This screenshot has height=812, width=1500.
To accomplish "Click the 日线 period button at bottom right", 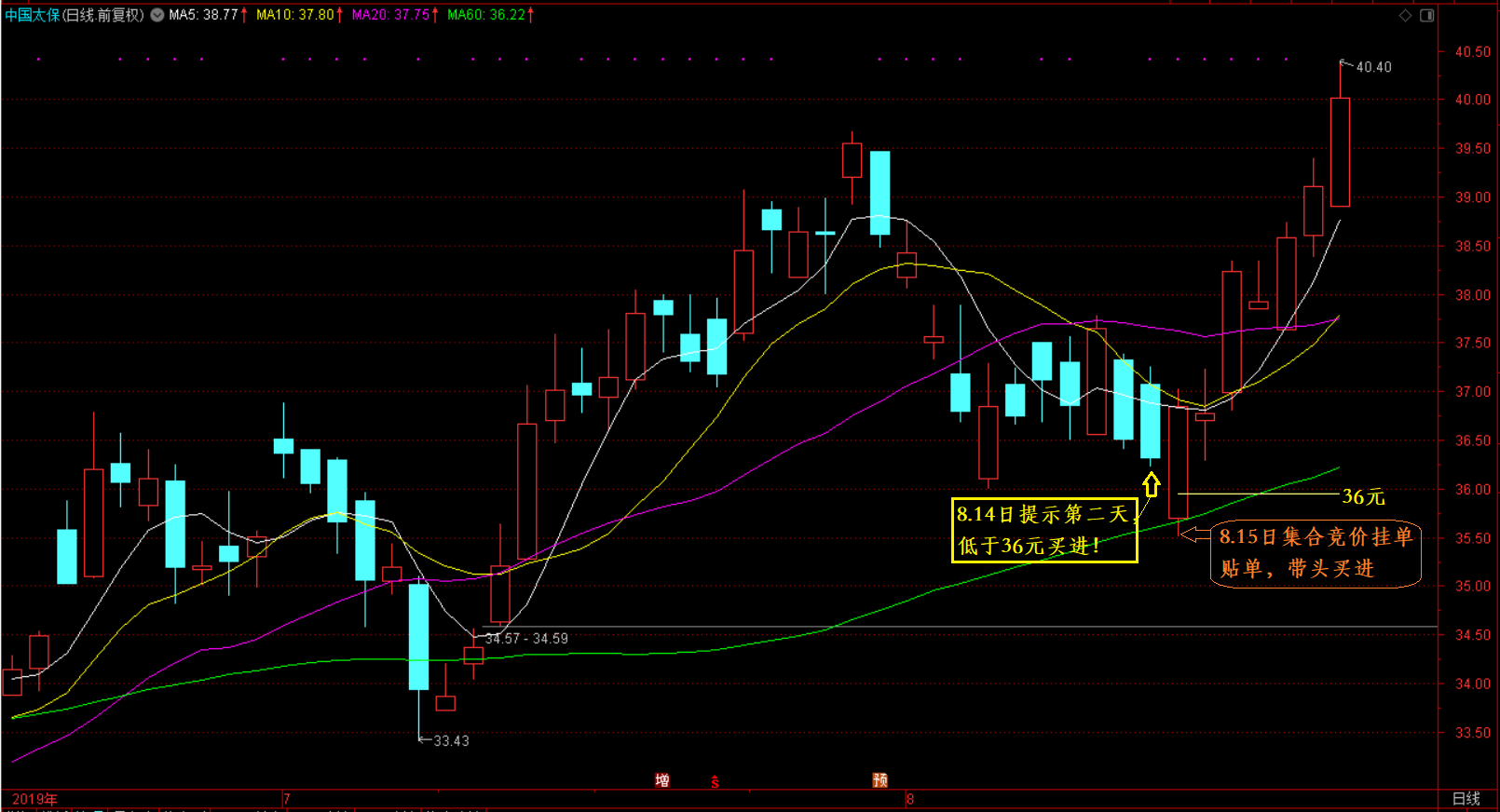I will (x=1466, y=798).
